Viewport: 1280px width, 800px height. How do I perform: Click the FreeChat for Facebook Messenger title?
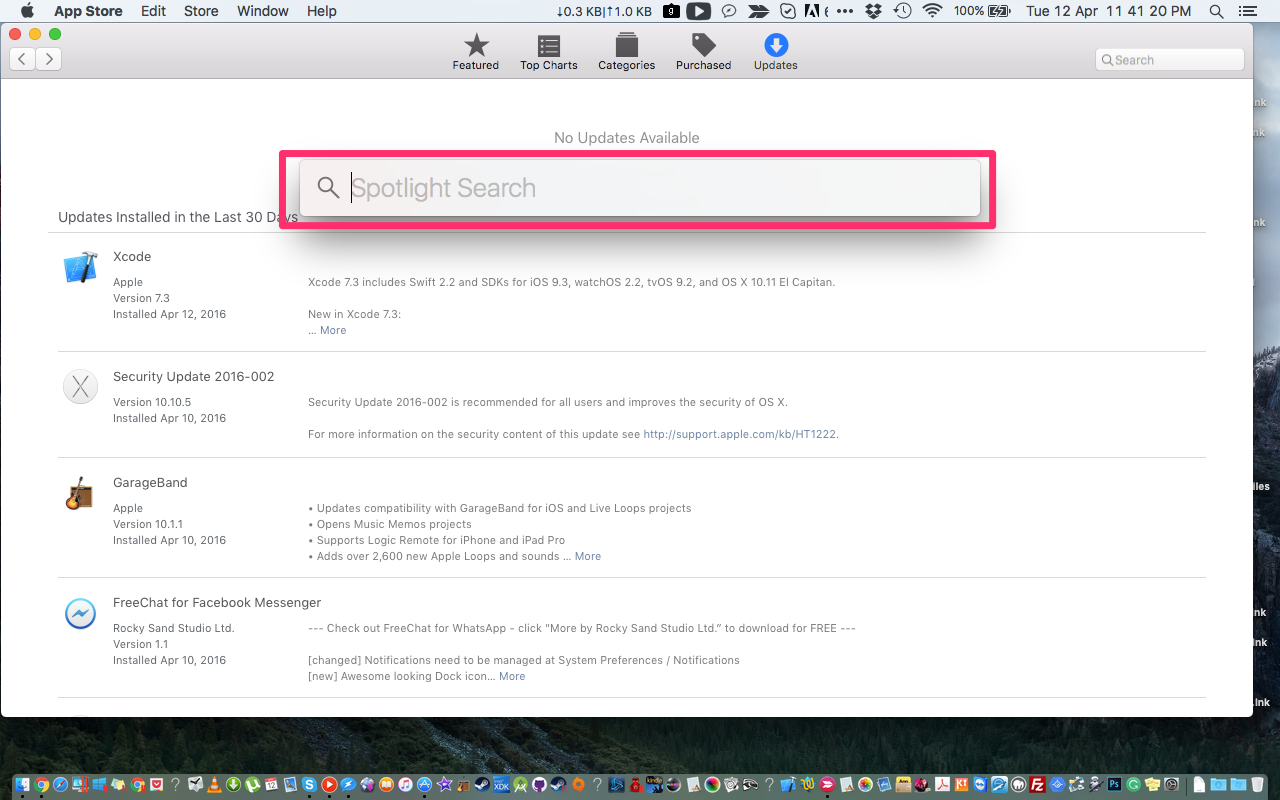pos(217,603)
